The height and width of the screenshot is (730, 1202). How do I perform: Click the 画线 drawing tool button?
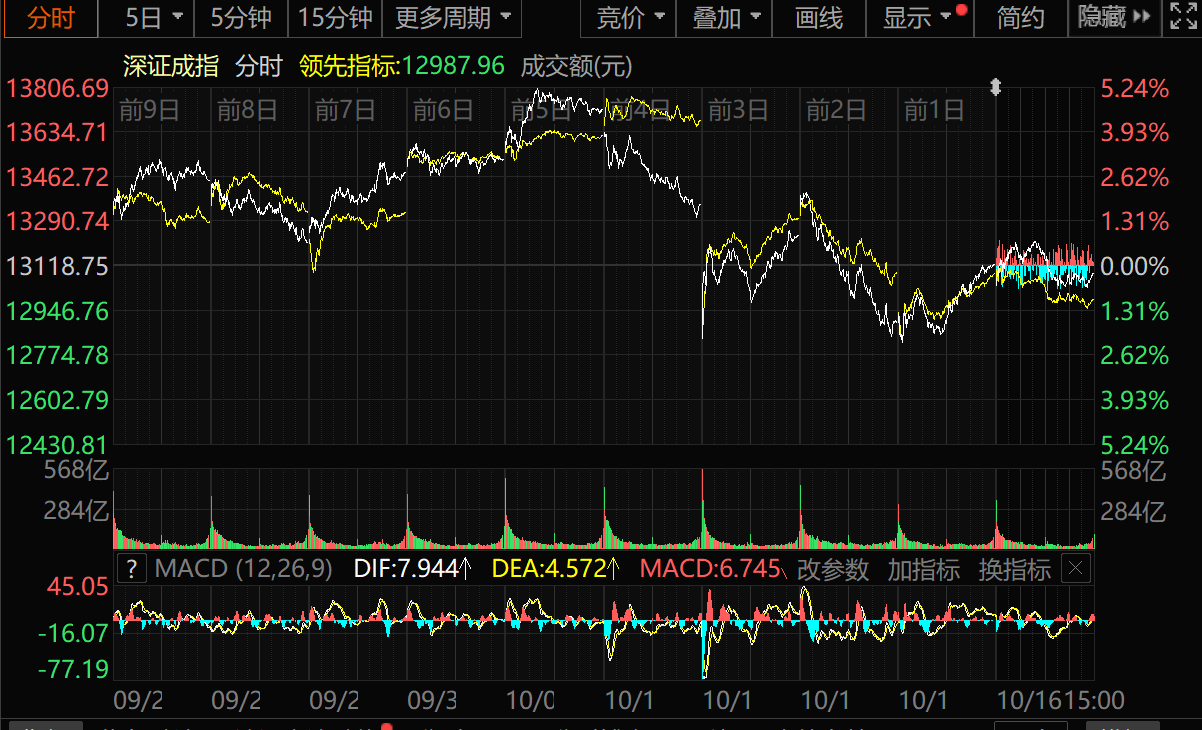(x=819, y=17)
